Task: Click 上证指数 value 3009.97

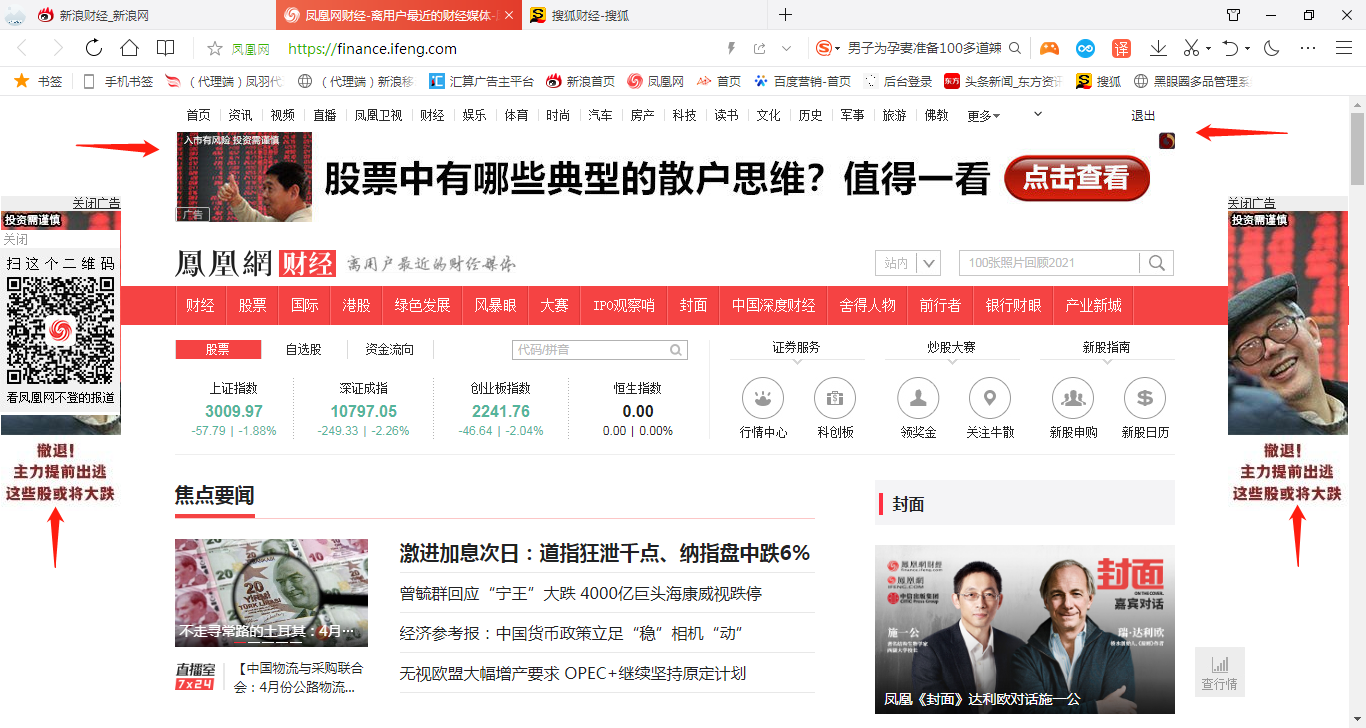Action: pyautogui.click(x=234, y=411)
